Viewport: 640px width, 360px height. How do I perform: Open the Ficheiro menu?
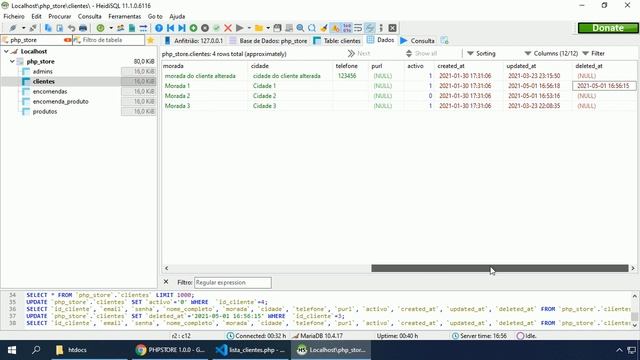pos(14,16)
